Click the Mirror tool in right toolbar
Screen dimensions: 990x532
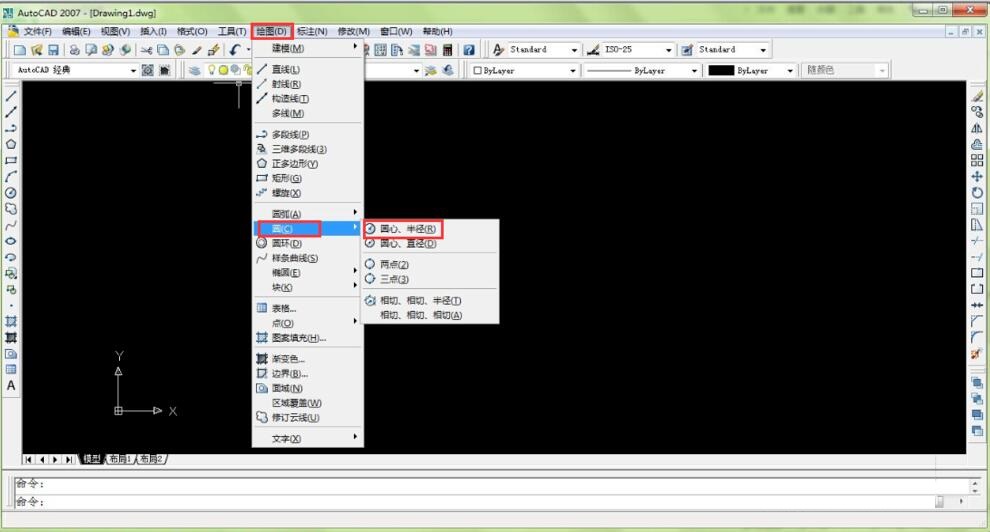point(977,128)
